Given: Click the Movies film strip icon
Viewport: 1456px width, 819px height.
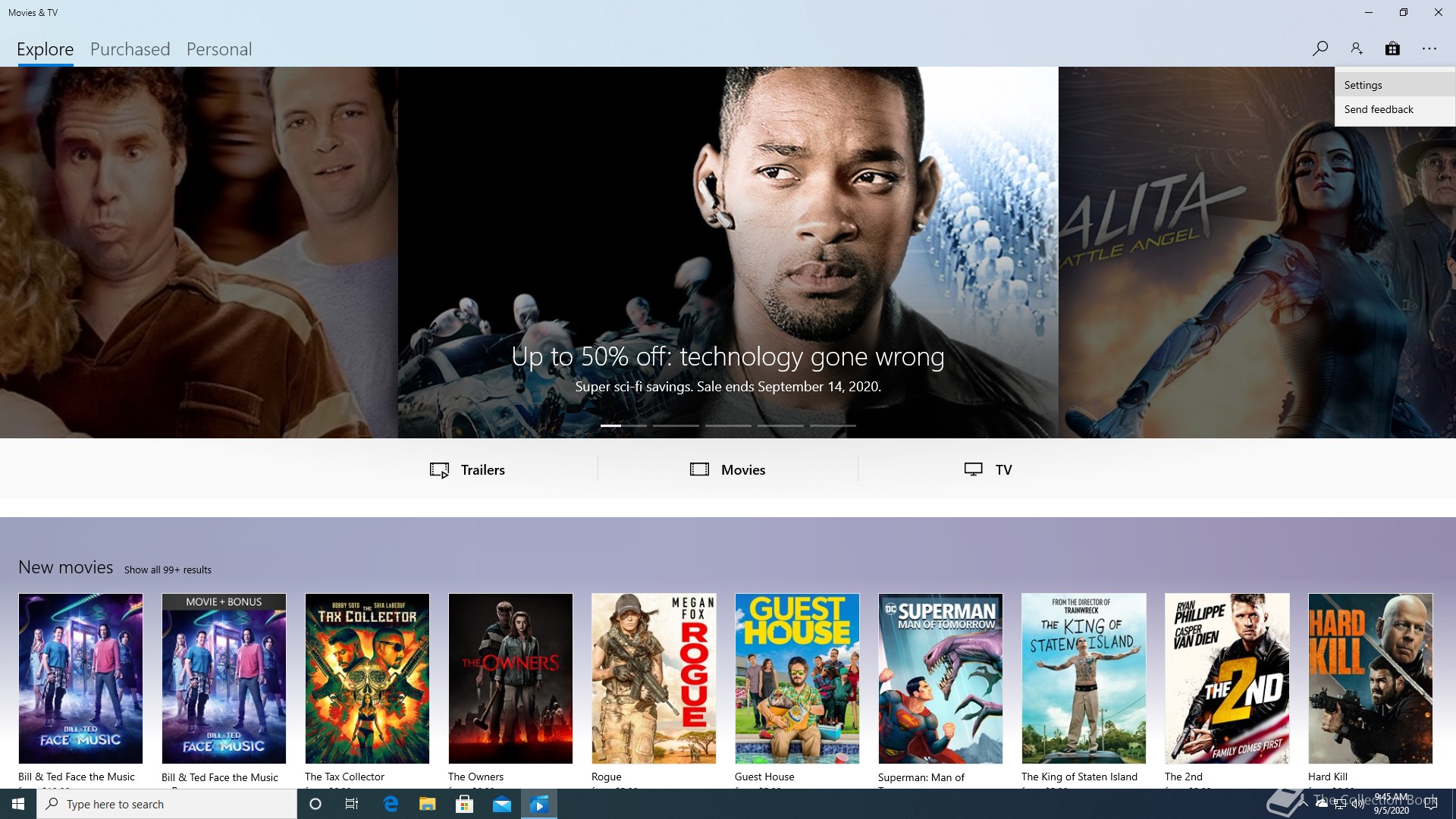Looking at the screenshot, I should pyautogui.click(x=699, y=469).
